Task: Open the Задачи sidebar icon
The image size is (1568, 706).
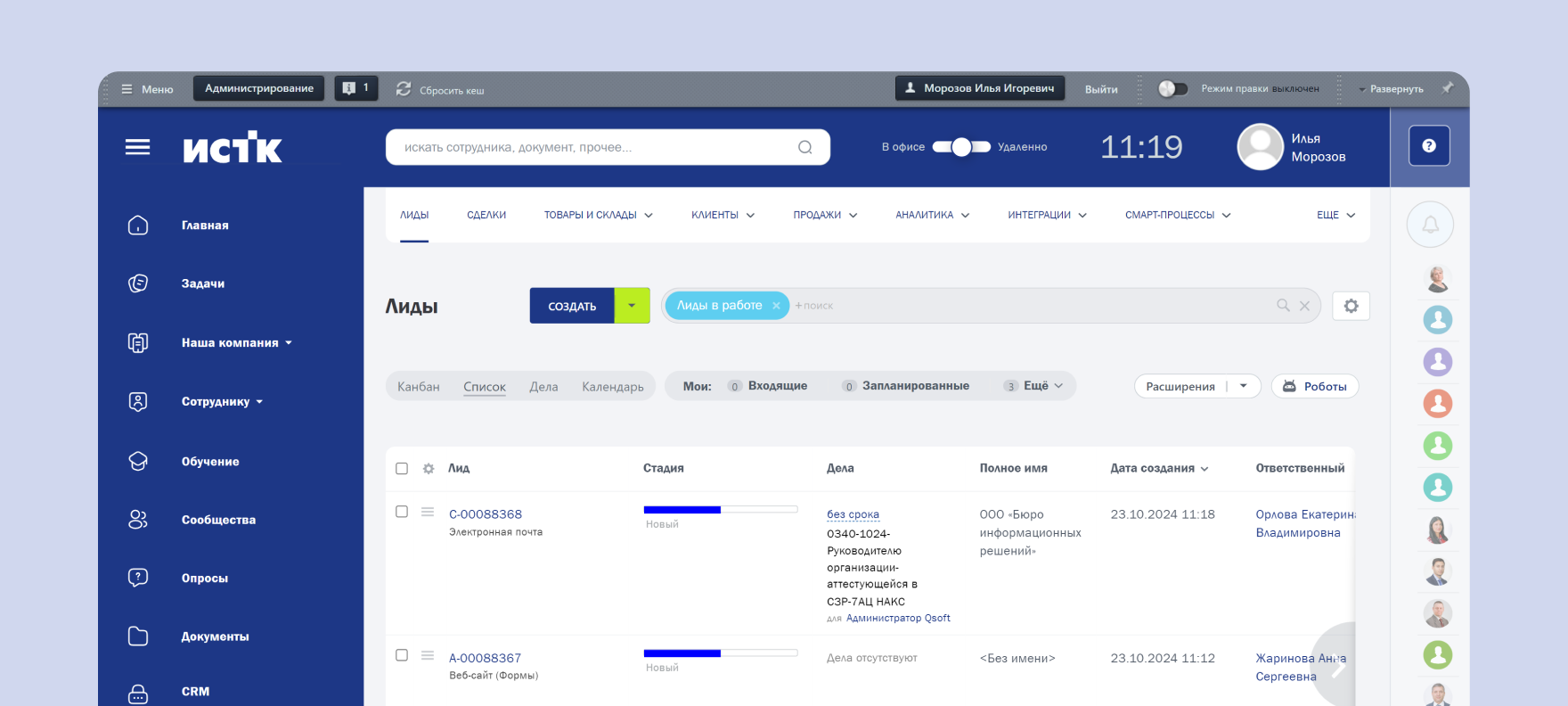Action: [138, 283]
